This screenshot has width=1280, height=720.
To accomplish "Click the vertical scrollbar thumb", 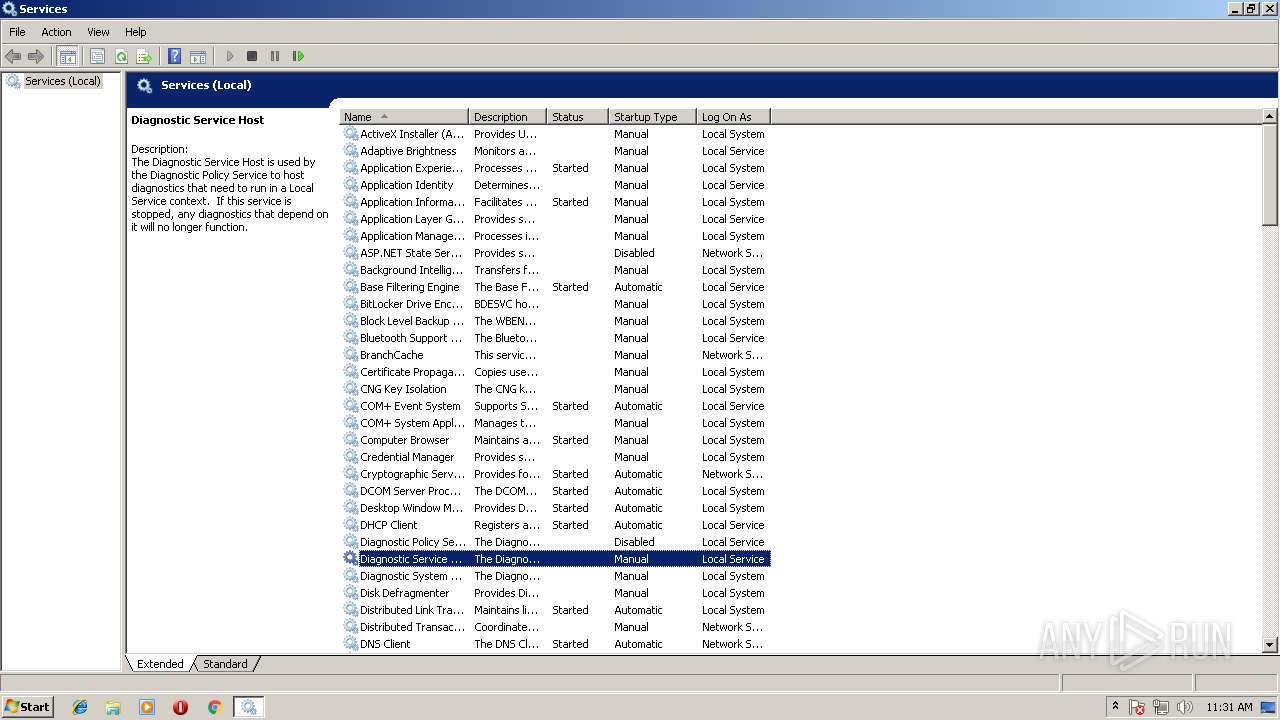I will tap(1270, 175).
